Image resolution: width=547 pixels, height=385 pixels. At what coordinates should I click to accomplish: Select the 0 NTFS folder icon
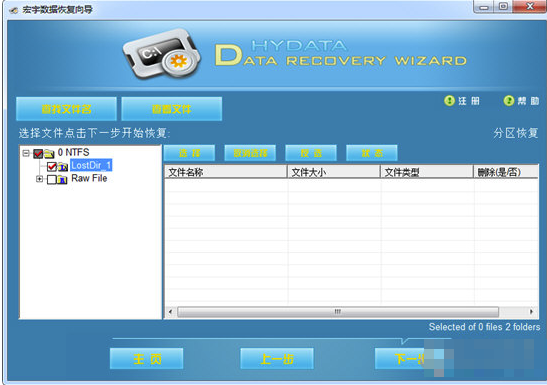click(x=49, y=153)
